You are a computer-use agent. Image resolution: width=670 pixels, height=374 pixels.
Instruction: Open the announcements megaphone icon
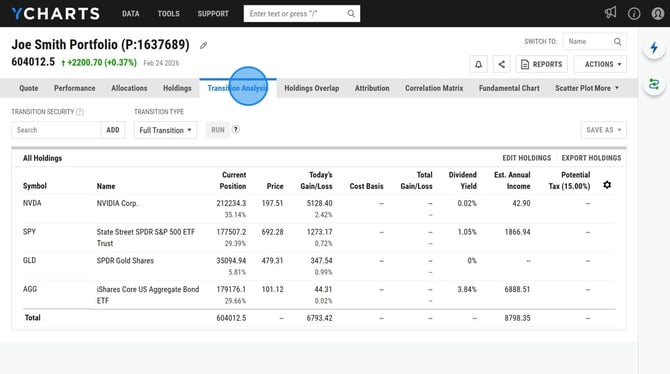click(610, 13)
